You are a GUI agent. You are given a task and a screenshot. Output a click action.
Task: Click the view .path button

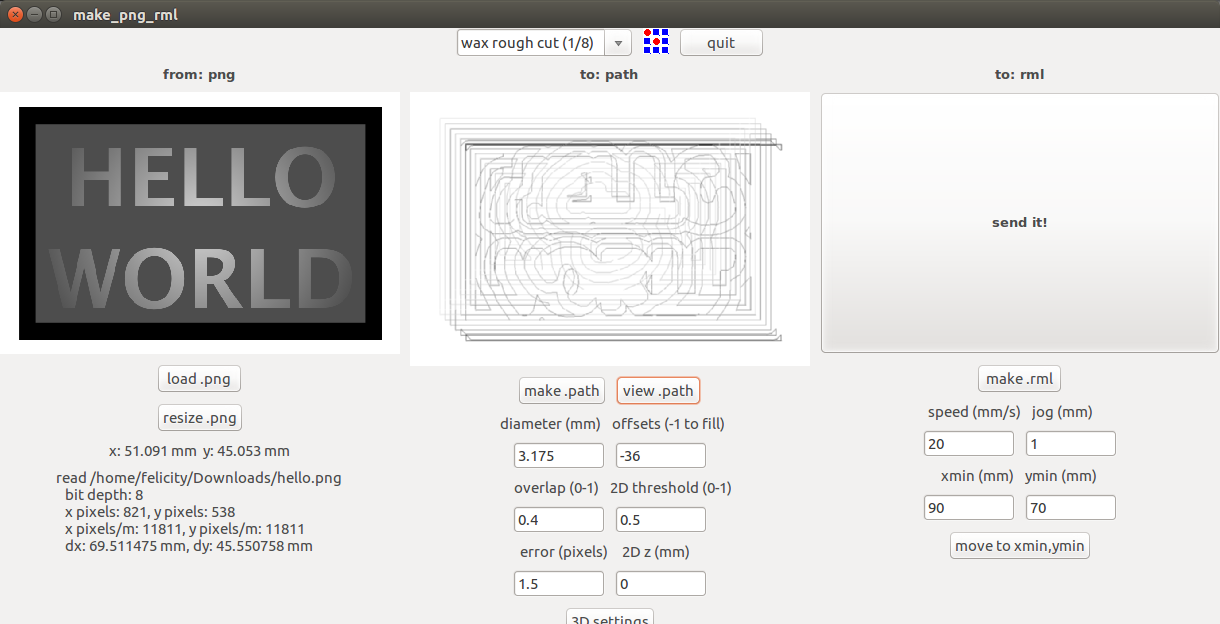tap(658, 391)
